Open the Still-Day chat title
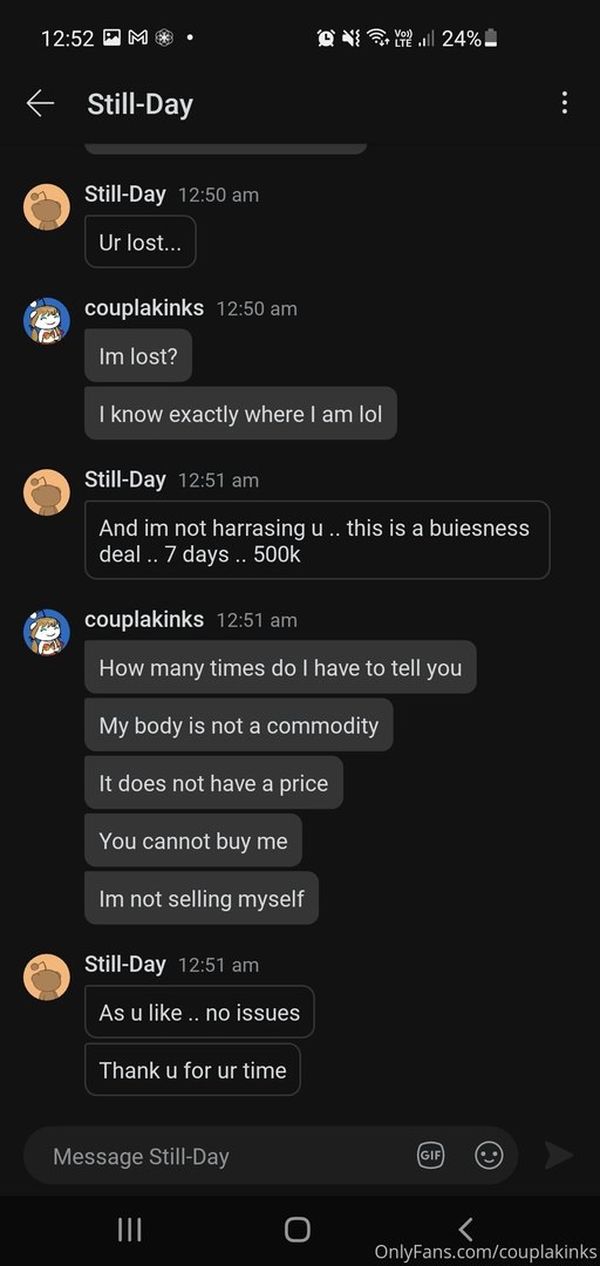 click(x=140, y=104)
